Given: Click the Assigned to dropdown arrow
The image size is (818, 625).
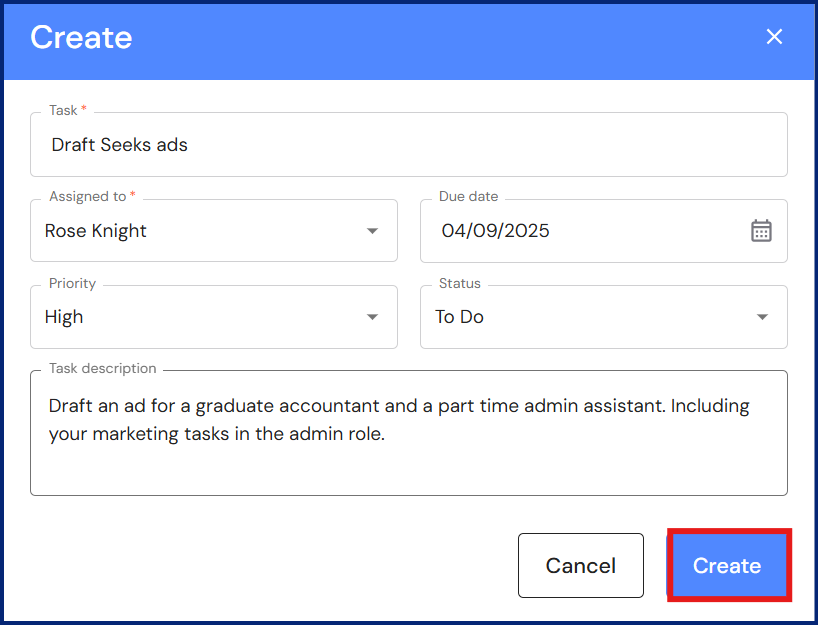Looking at the screenshot, I should [372, 231].
